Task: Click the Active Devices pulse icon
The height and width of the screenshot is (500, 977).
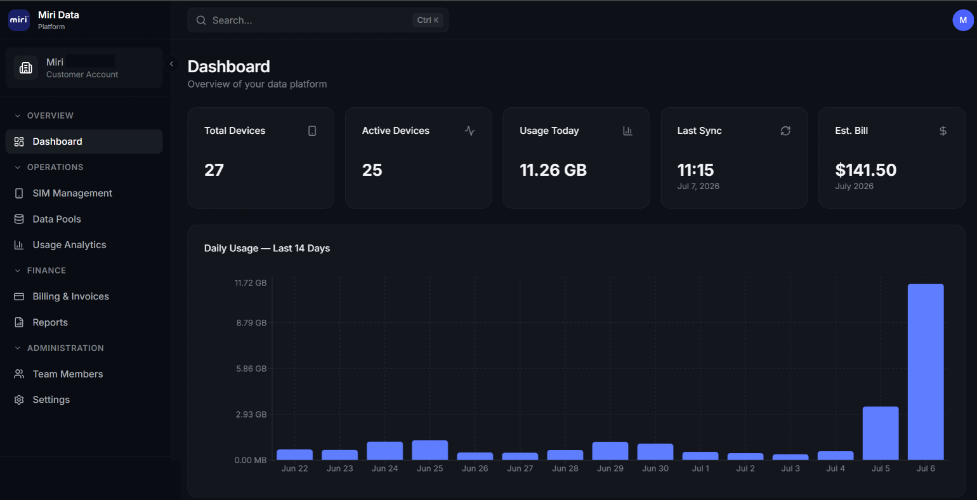Action: click(470, 131)
